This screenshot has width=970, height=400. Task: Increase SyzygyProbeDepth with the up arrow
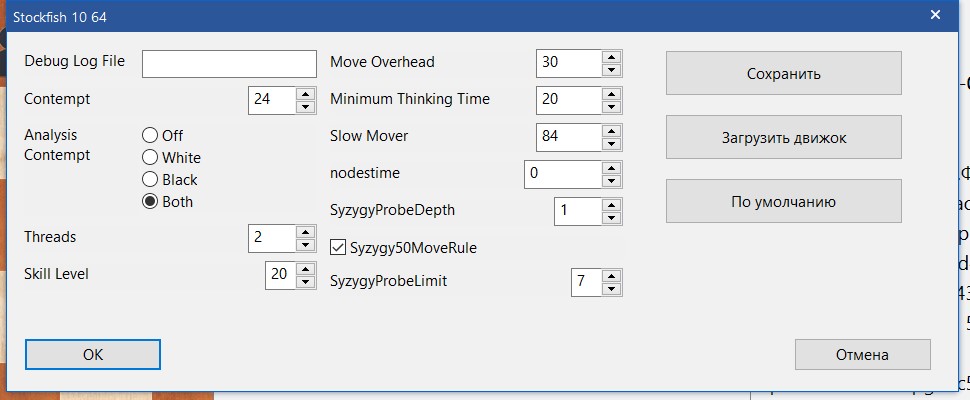point(611,204)
